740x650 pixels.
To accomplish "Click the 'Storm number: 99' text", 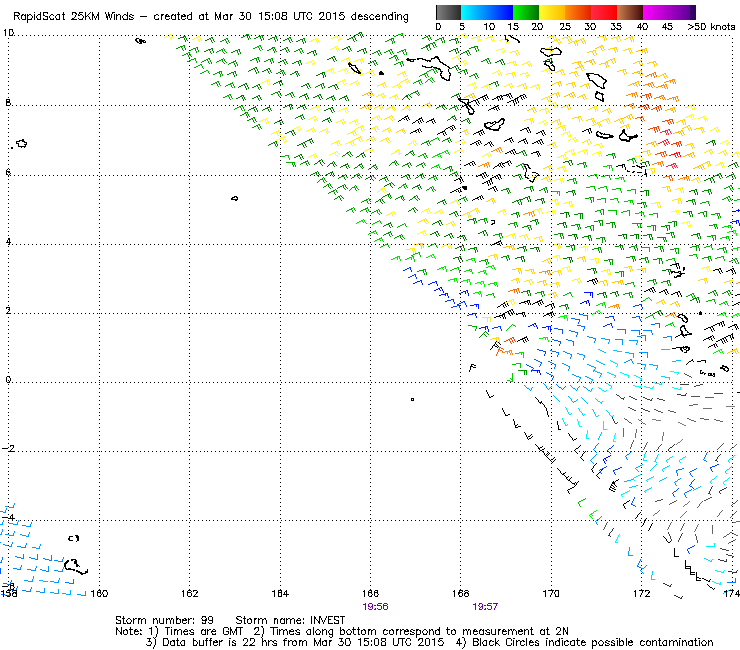I will [x=164, y=620].
